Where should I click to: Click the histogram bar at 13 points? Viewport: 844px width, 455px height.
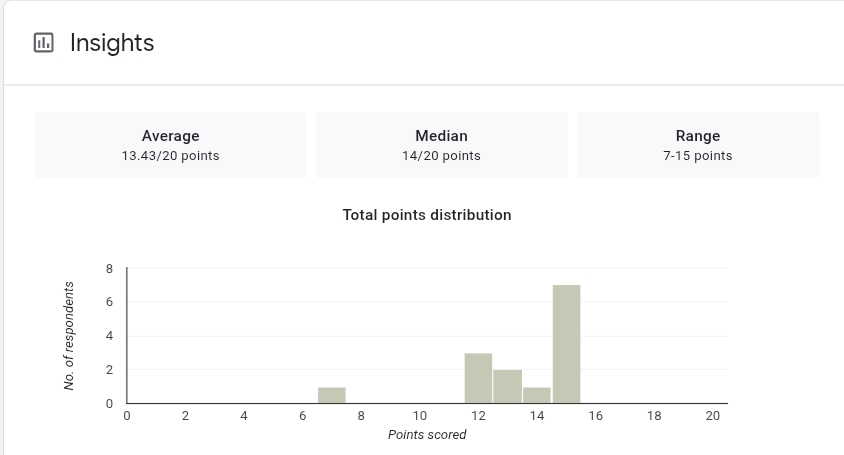(x=507, y=386)
